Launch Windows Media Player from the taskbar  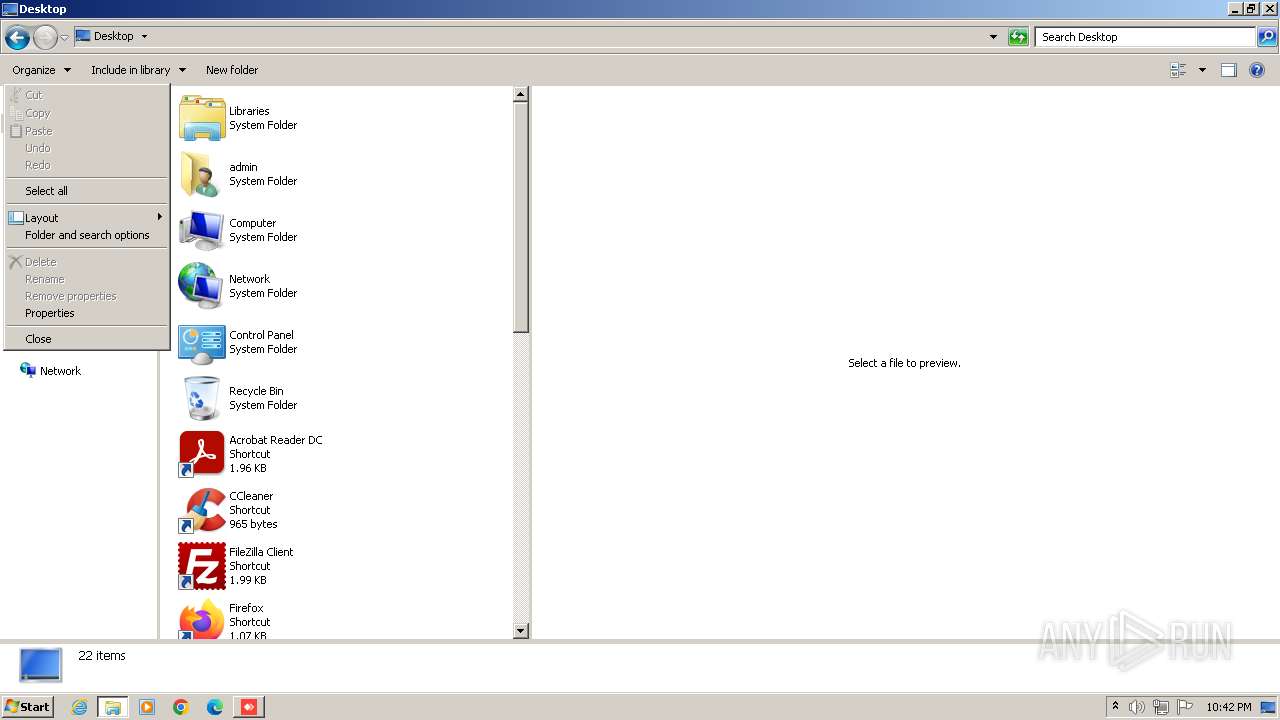[x=147, y=707]
